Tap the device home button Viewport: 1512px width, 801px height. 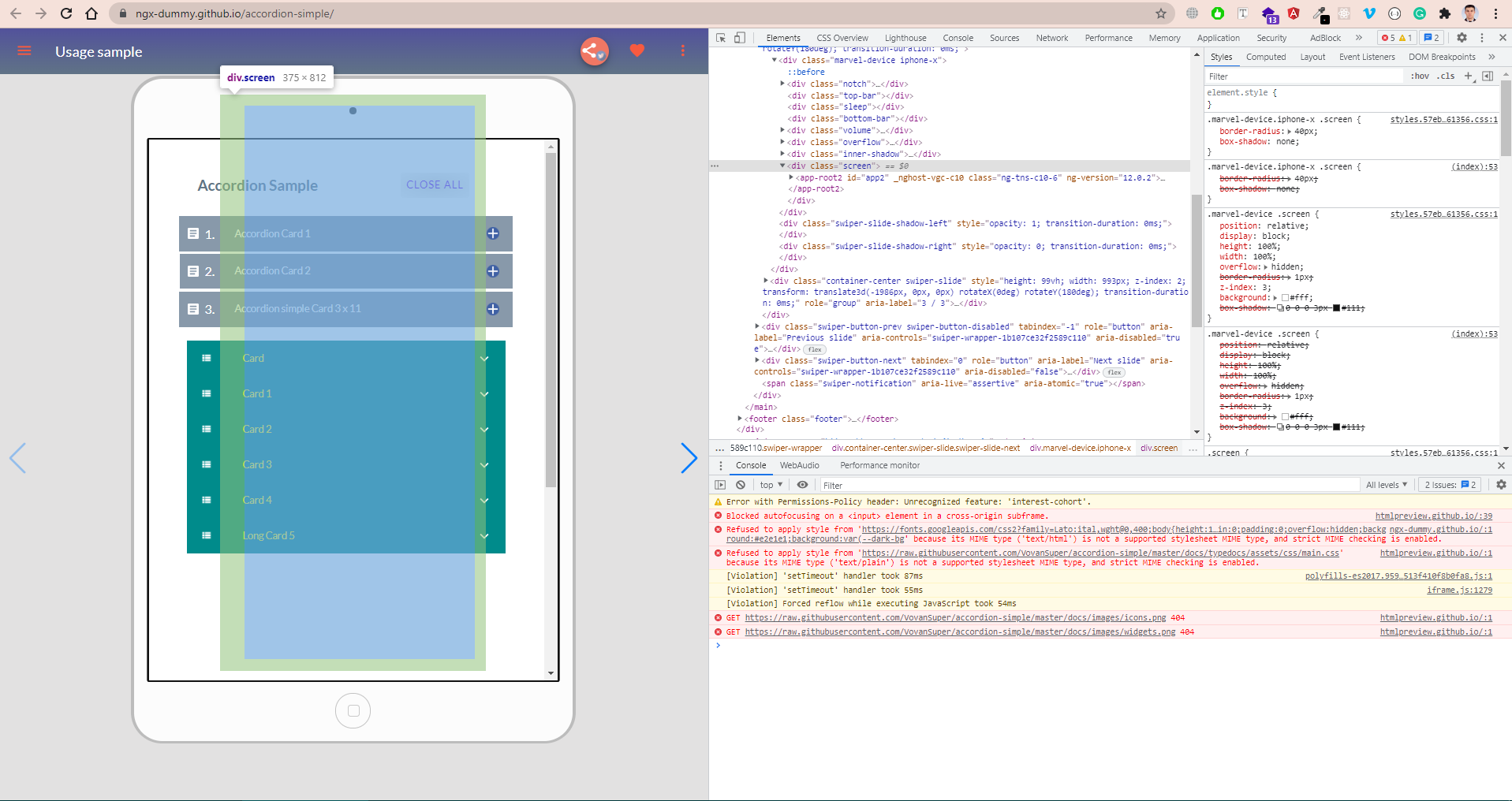pos(353,711)
